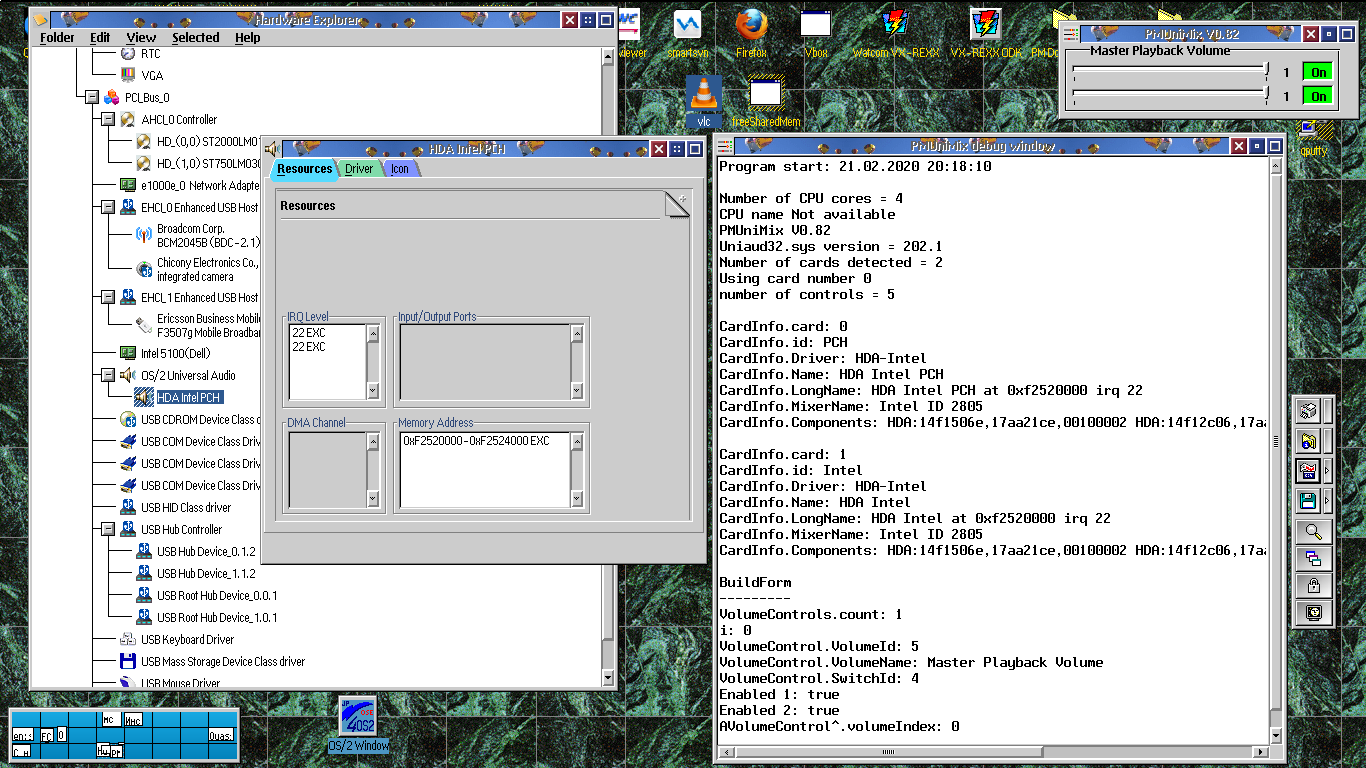Open the Folder menu in Hardware Explorer

[57, 38]
